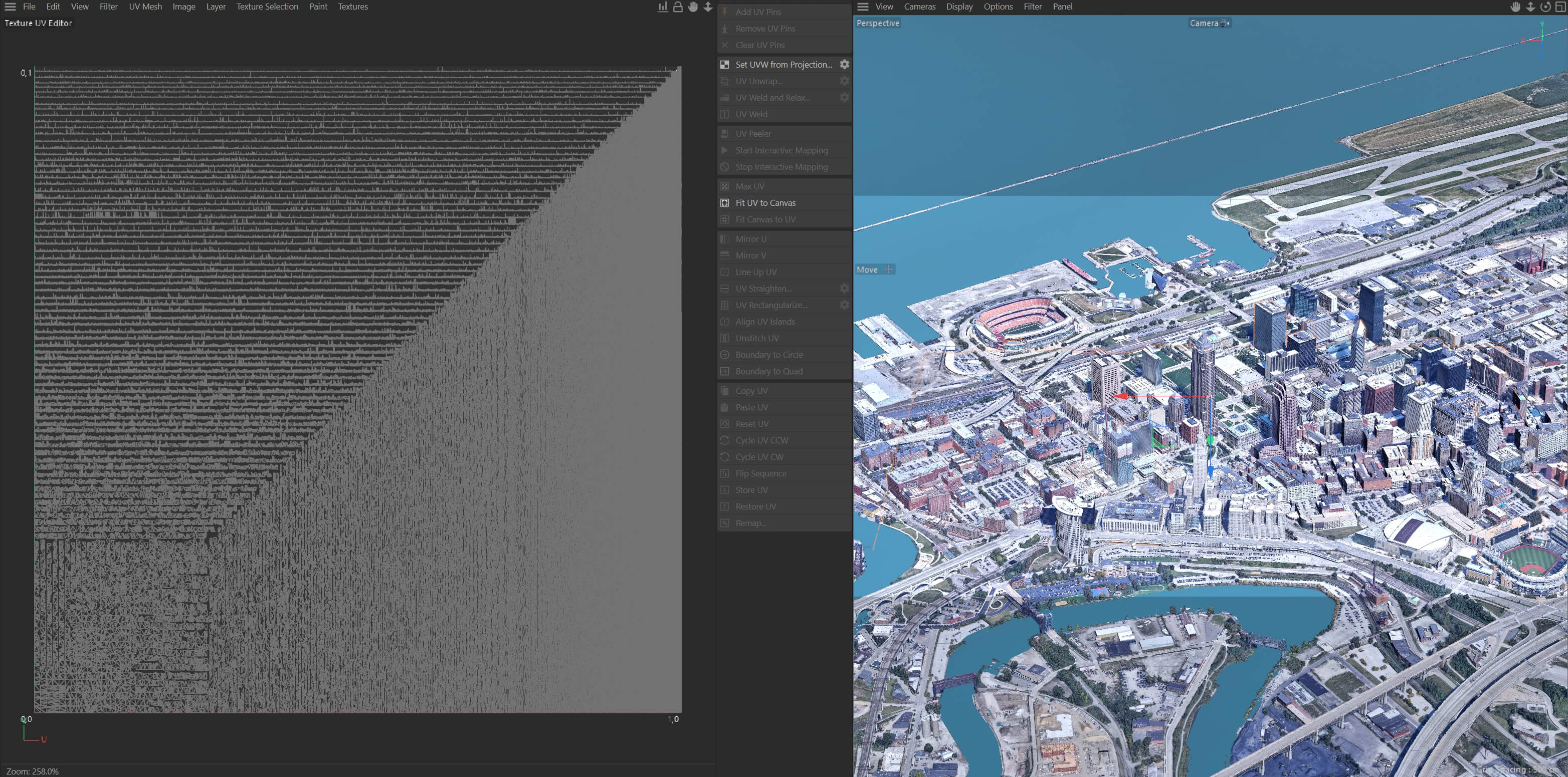1568x777 pixels.
Task: Open the viewport Filter menu
Action: point(1032,7)
